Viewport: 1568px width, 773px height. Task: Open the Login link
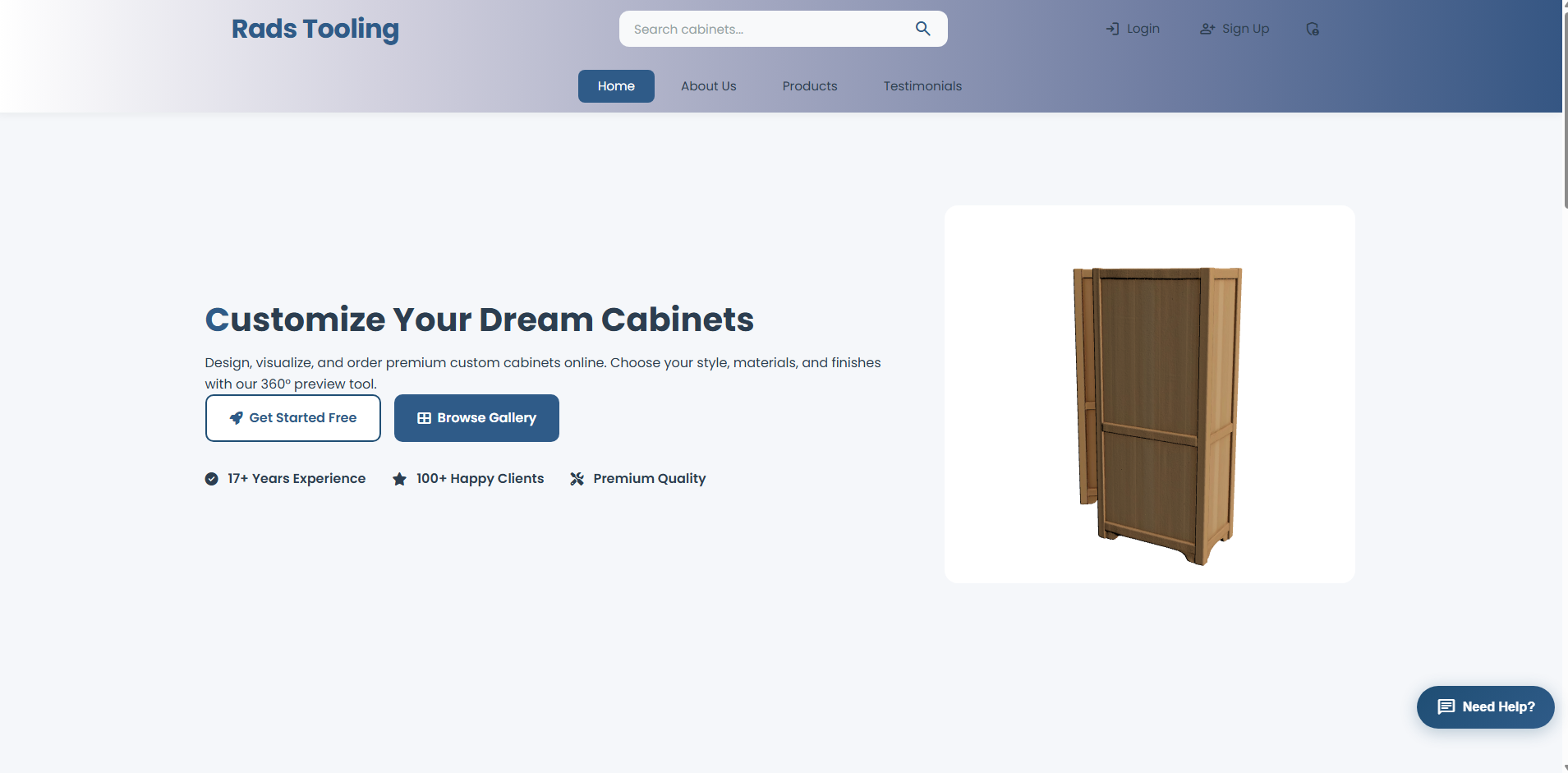click(1133, 29)
